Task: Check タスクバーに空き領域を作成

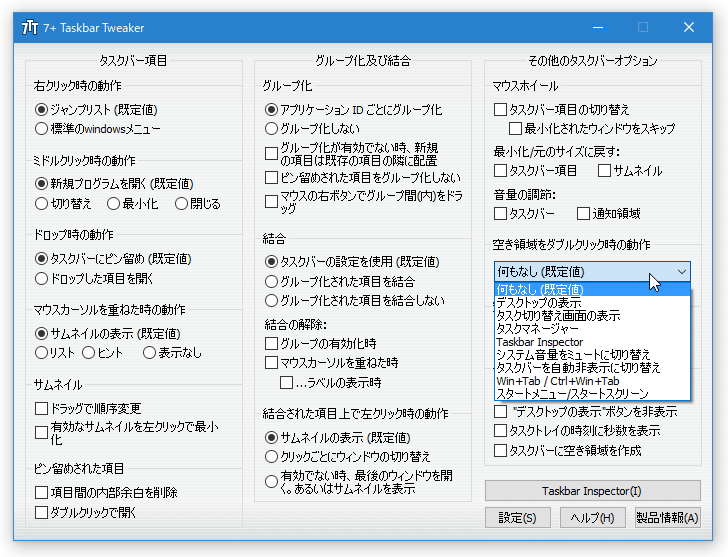Action: [x=500, y=450]
